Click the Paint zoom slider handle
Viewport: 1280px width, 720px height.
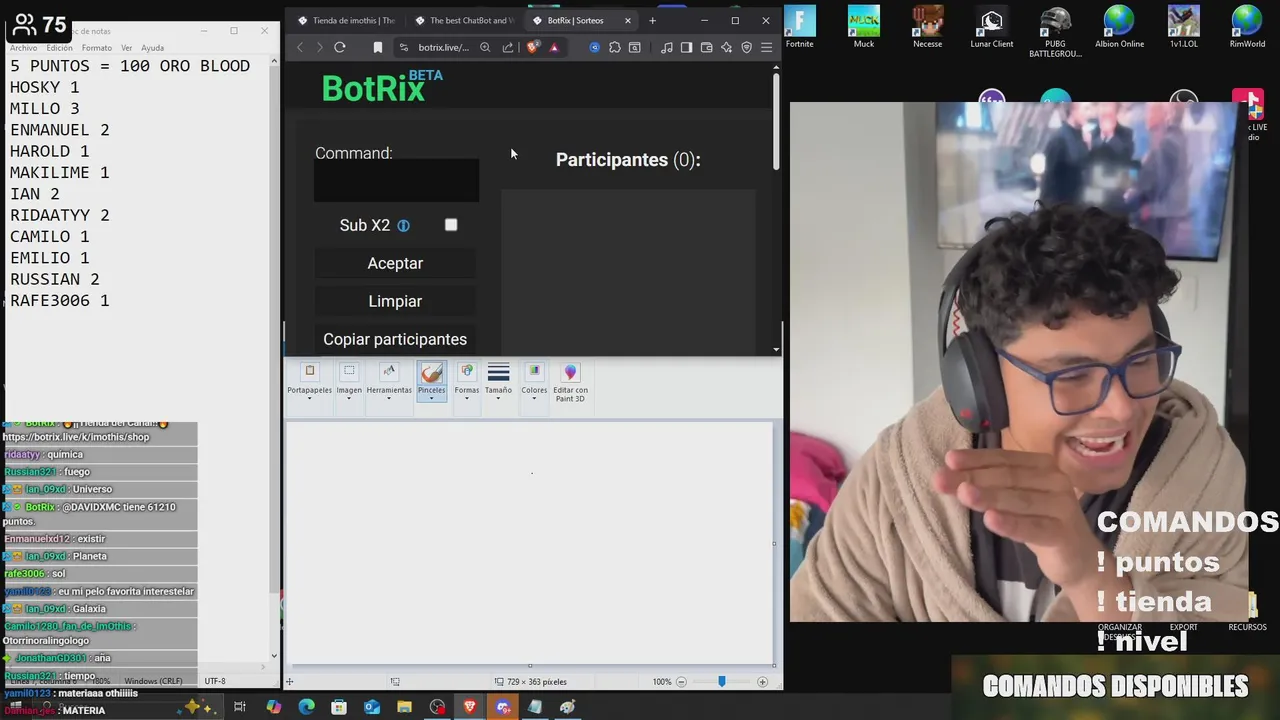(x=721, y=681)
